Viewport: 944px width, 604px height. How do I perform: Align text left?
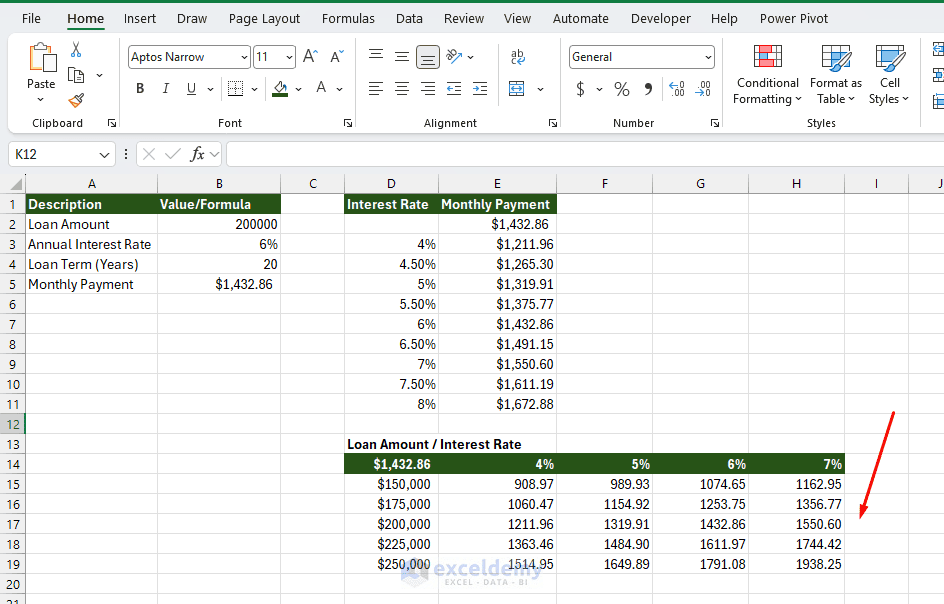click(x=376, y=89)
